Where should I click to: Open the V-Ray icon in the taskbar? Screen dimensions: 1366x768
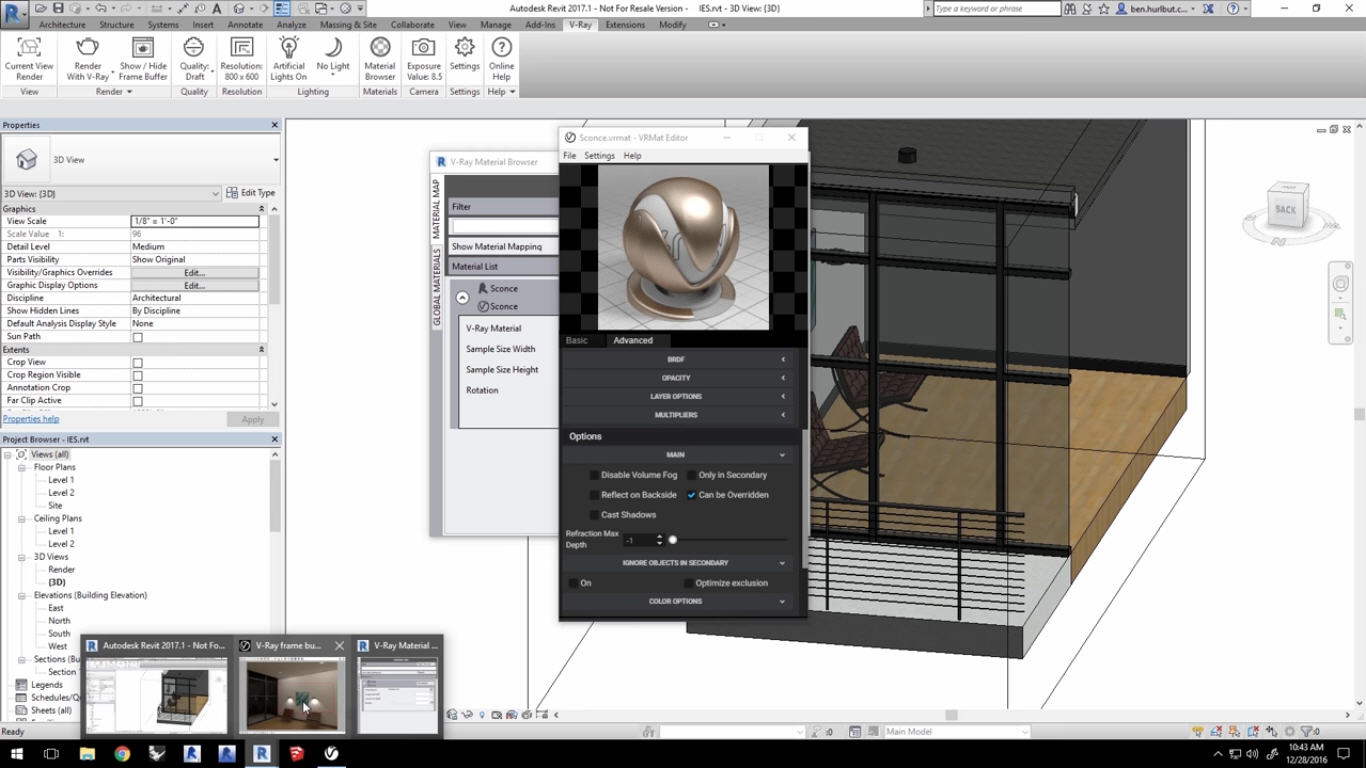click(331, 754)
